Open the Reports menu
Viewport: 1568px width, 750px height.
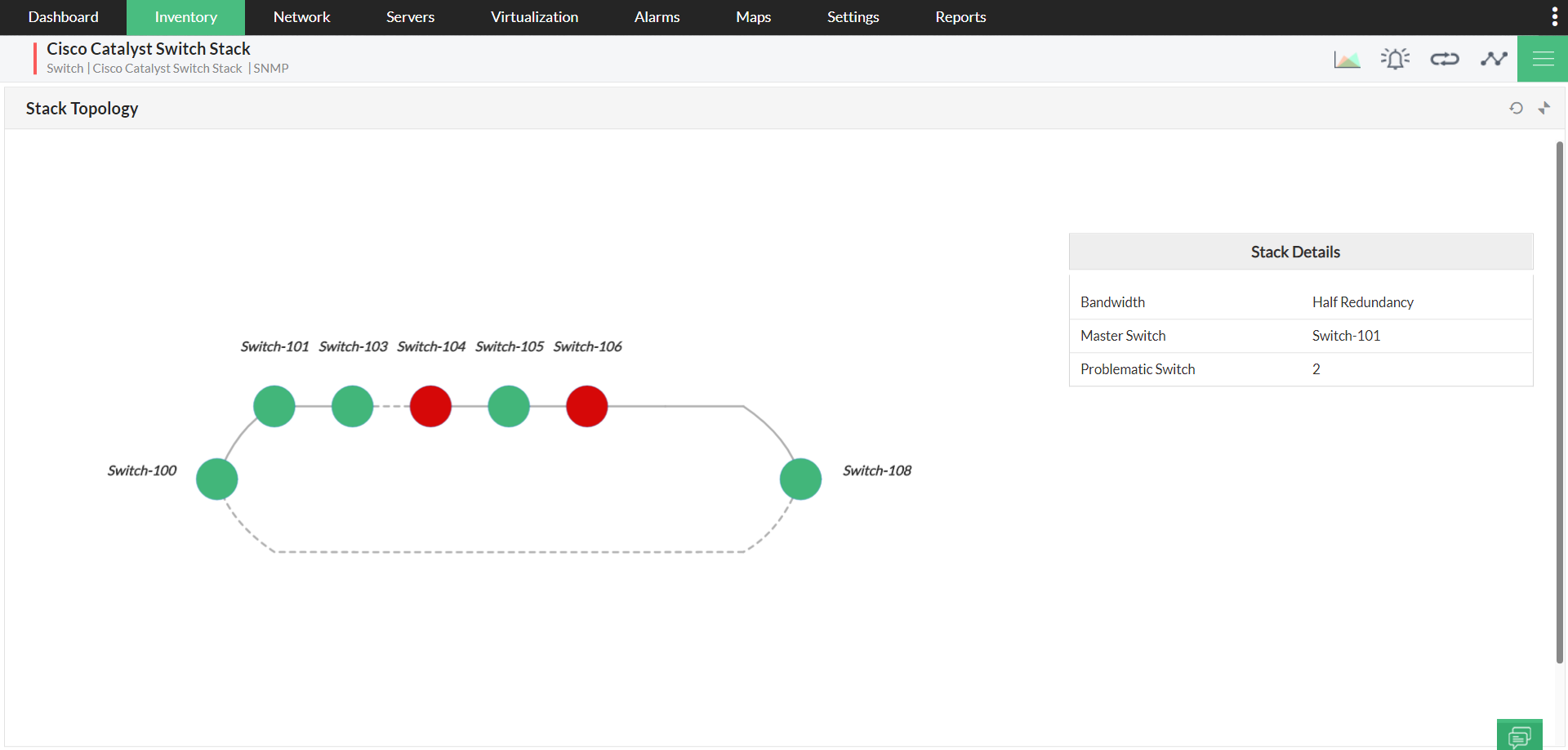[x=960, y=17]
